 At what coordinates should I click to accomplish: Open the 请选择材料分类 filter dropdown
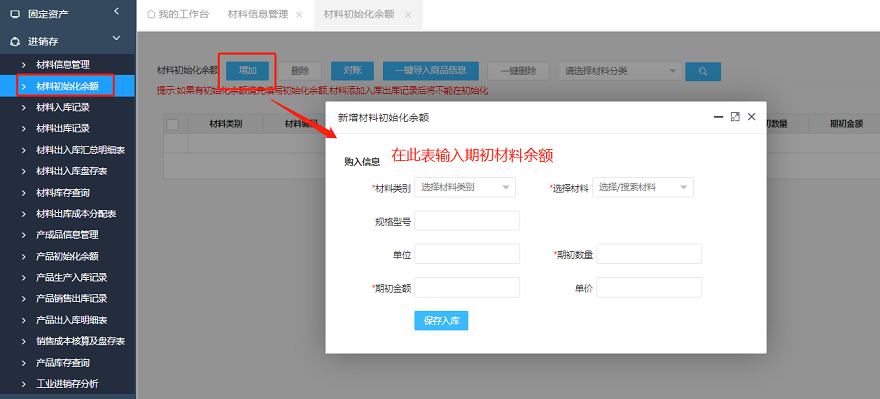tap(620, 71)
